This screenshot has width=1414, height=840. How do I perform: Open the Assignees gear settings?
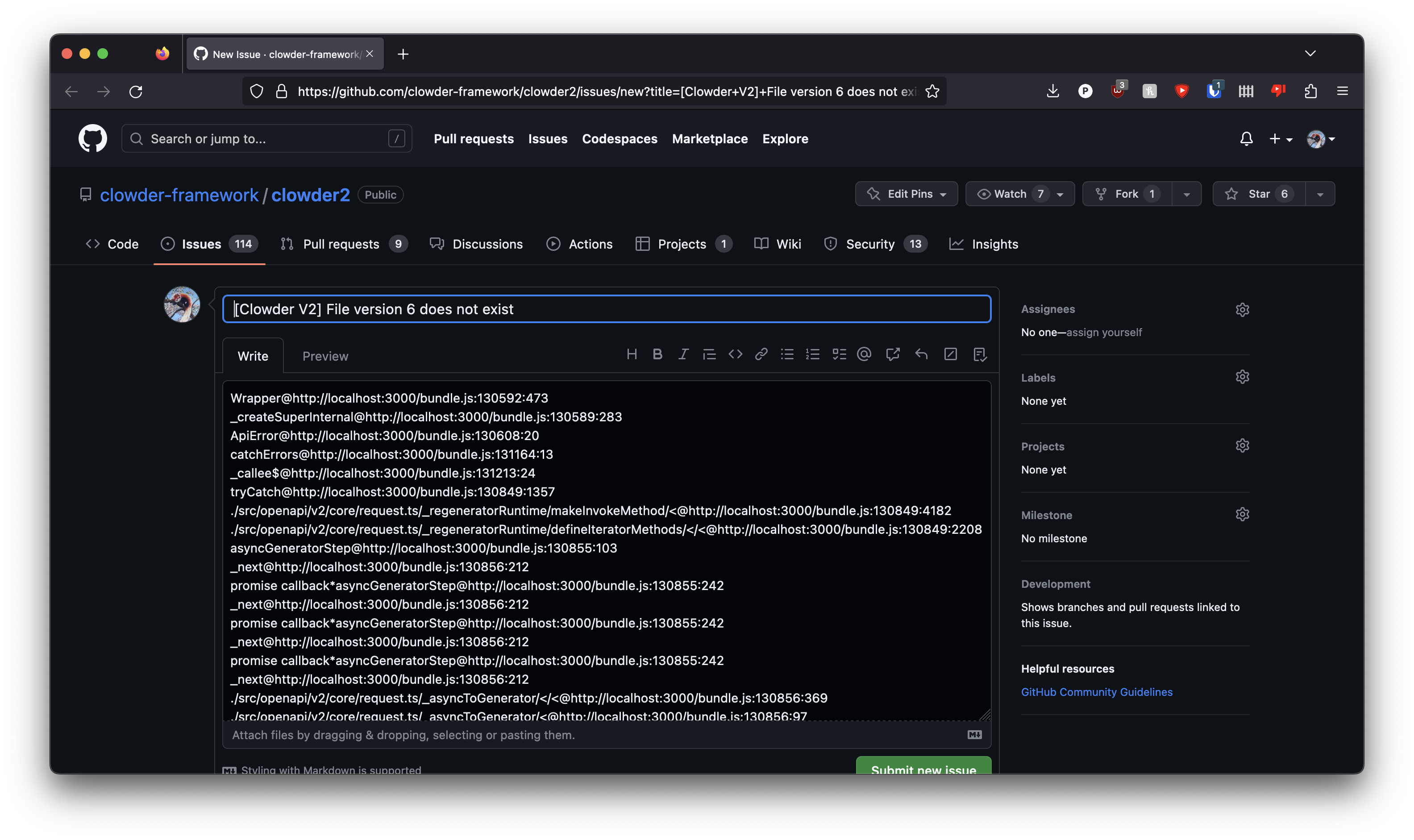tap(1242, 310)
